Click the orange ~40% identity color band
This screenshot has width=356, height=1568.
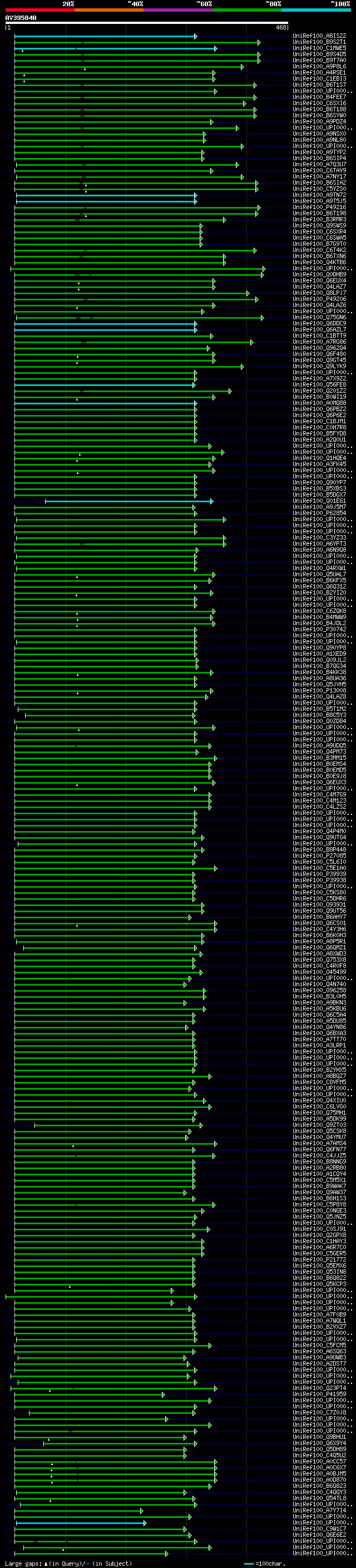[109, 10]
